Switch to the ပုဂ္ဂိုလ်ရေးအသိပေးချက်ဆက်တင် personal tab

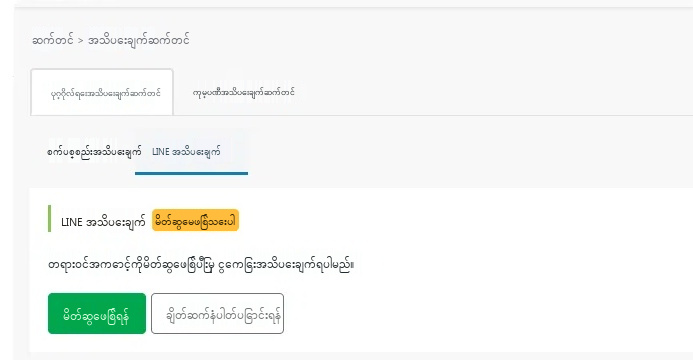(x=102, y=92)
